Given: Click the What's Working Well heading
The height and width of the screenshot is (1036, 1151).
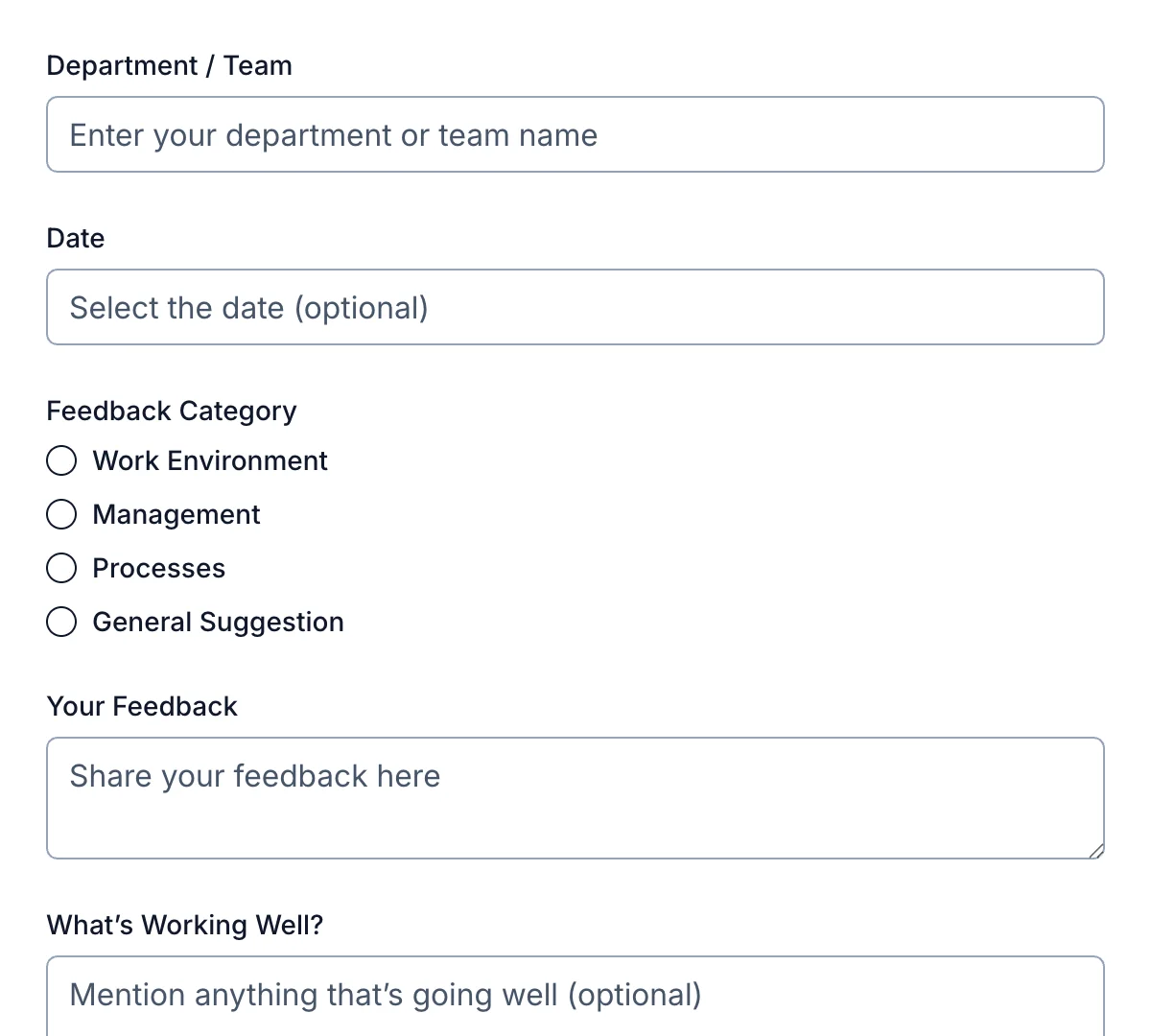Looking at the screenshot, I should pyautogui.click(x=185, y=925).
